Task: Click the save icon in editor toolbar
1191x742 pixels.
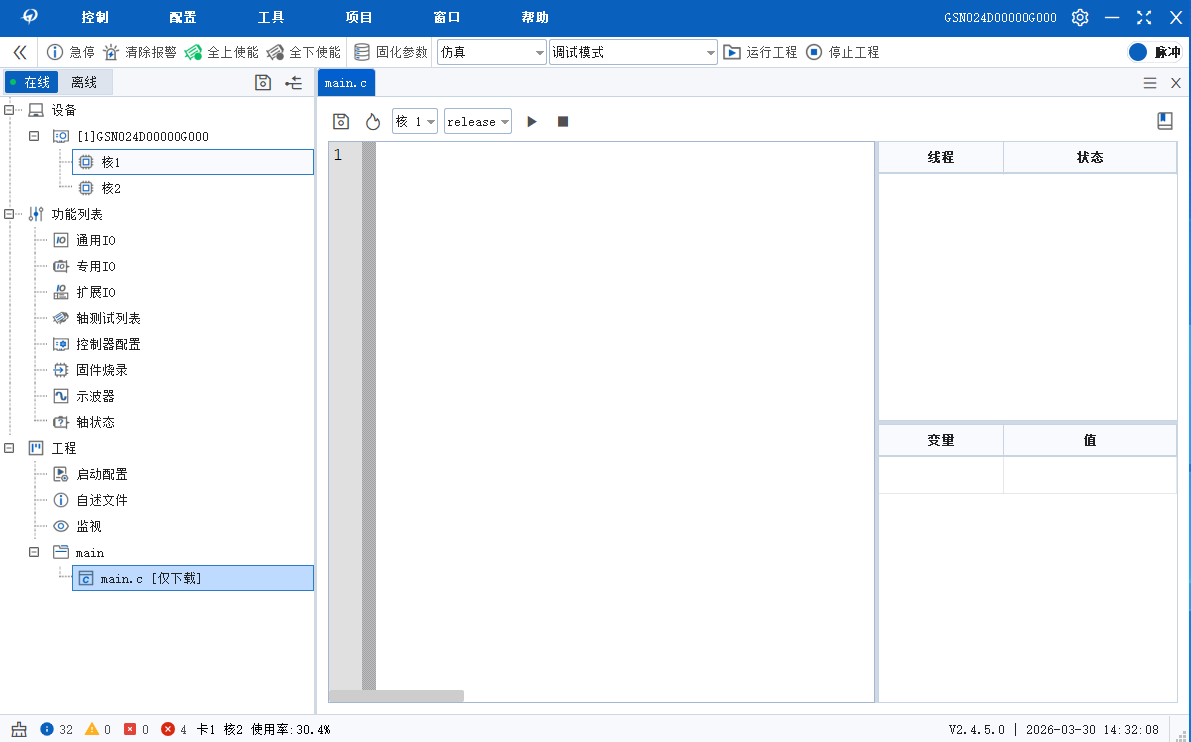Action: coord(341,121)
